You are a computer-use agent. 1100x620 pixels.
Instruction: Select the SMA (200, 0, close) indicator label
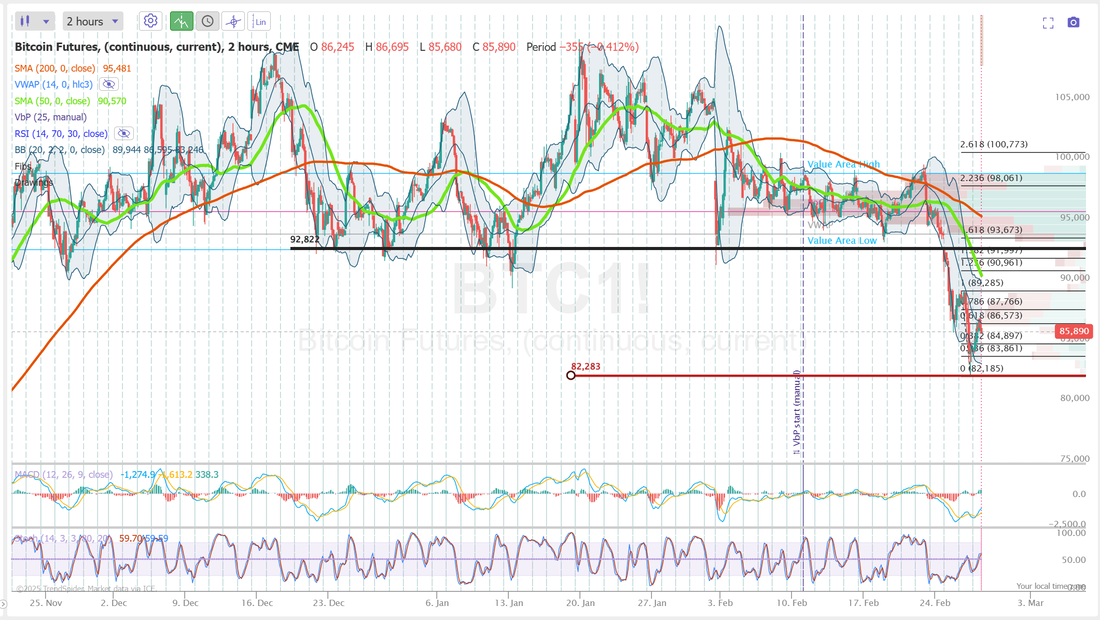pos(55,68)
